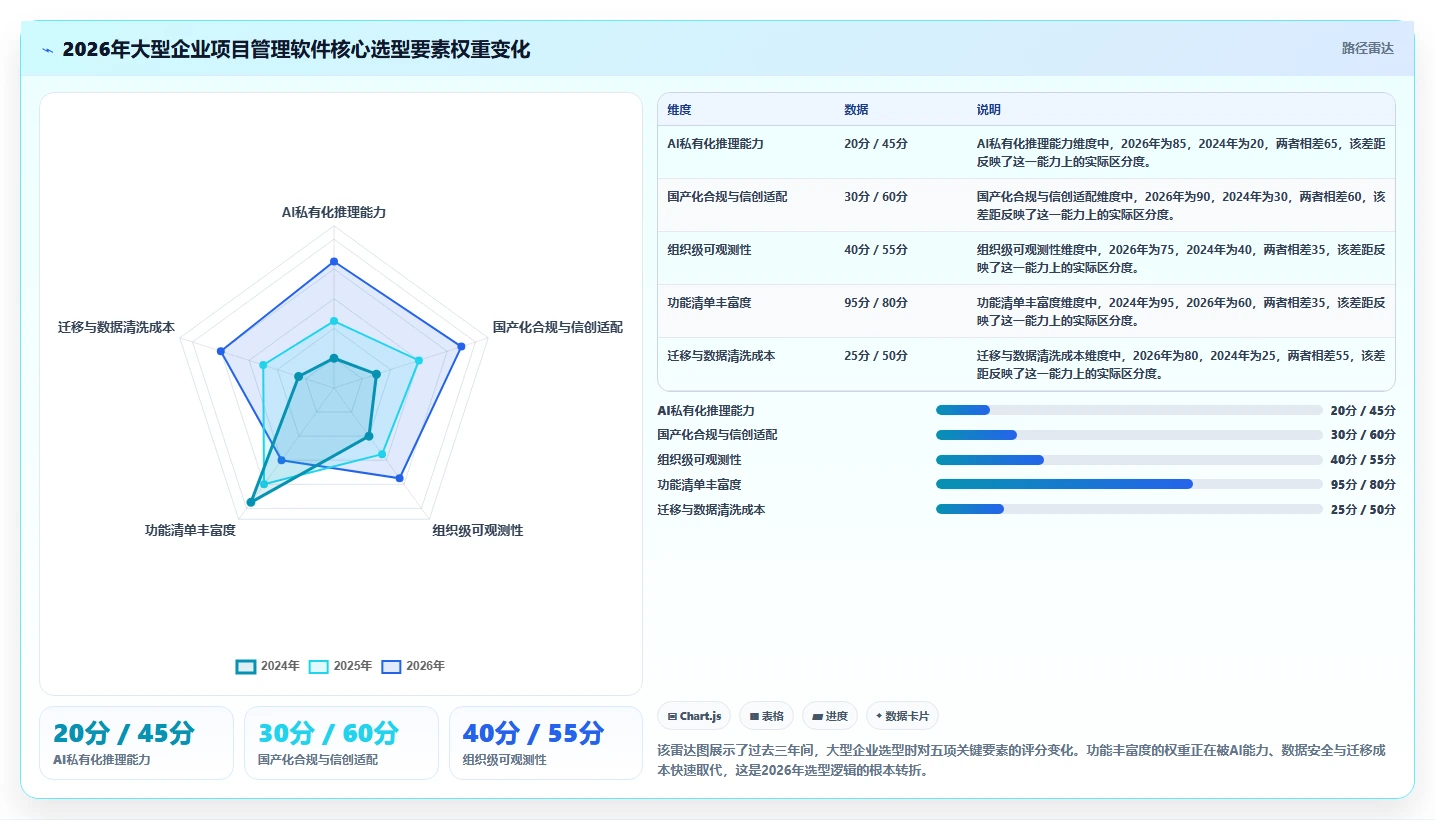Image resolution: width=1435 pixels, height=820 pixels.
Task: Click the table cell 25分 / 50分
Action: [x=876, y=356]
